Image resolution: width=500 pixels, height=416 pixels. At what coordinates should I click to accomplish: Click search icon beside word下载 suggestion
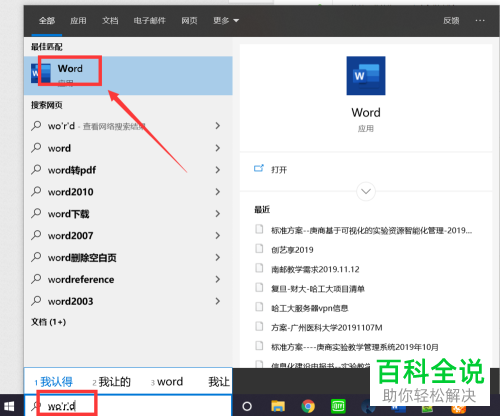(36, 213)
